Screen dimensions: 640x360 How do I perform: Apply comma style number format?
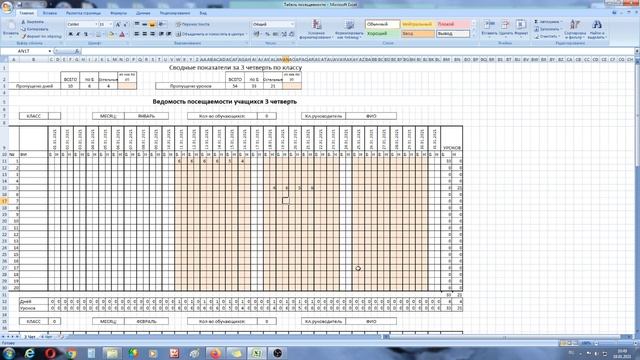pos(275,34)
